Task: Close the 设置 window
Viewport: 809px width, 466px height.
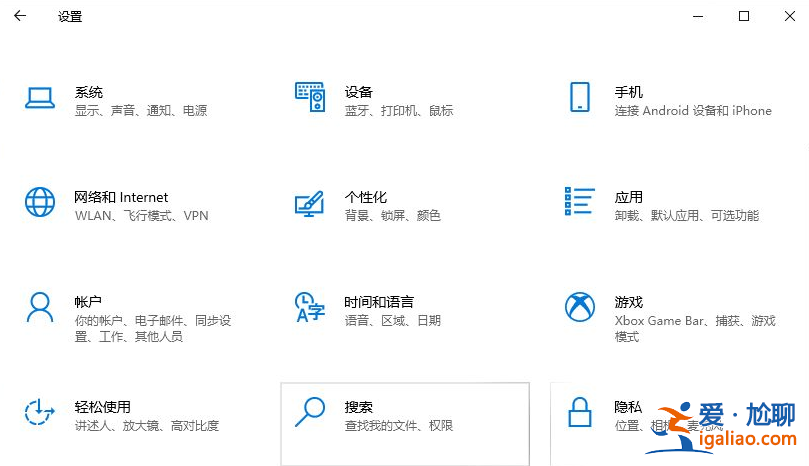Action: click(x=790, y=16)
